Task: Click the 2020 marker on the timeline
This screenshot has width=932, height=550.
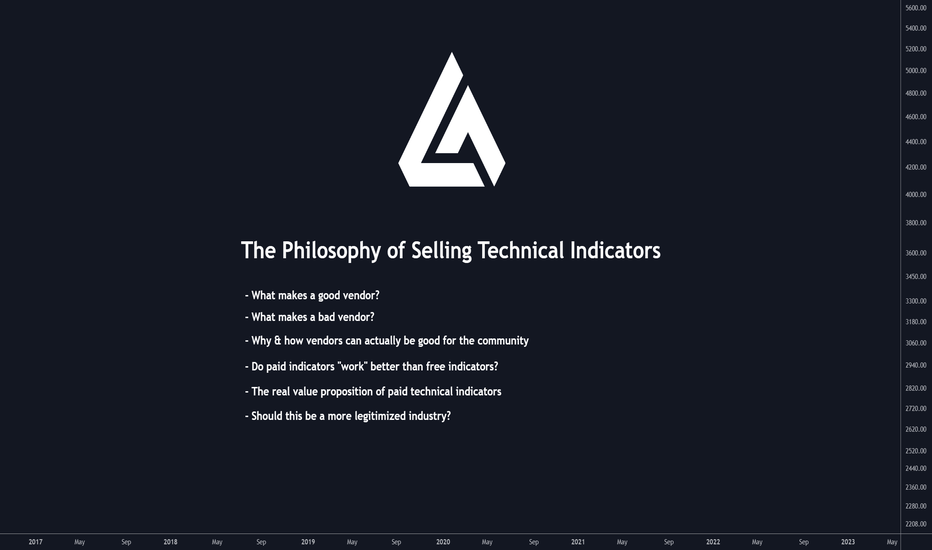Action: tap(443, 542)
